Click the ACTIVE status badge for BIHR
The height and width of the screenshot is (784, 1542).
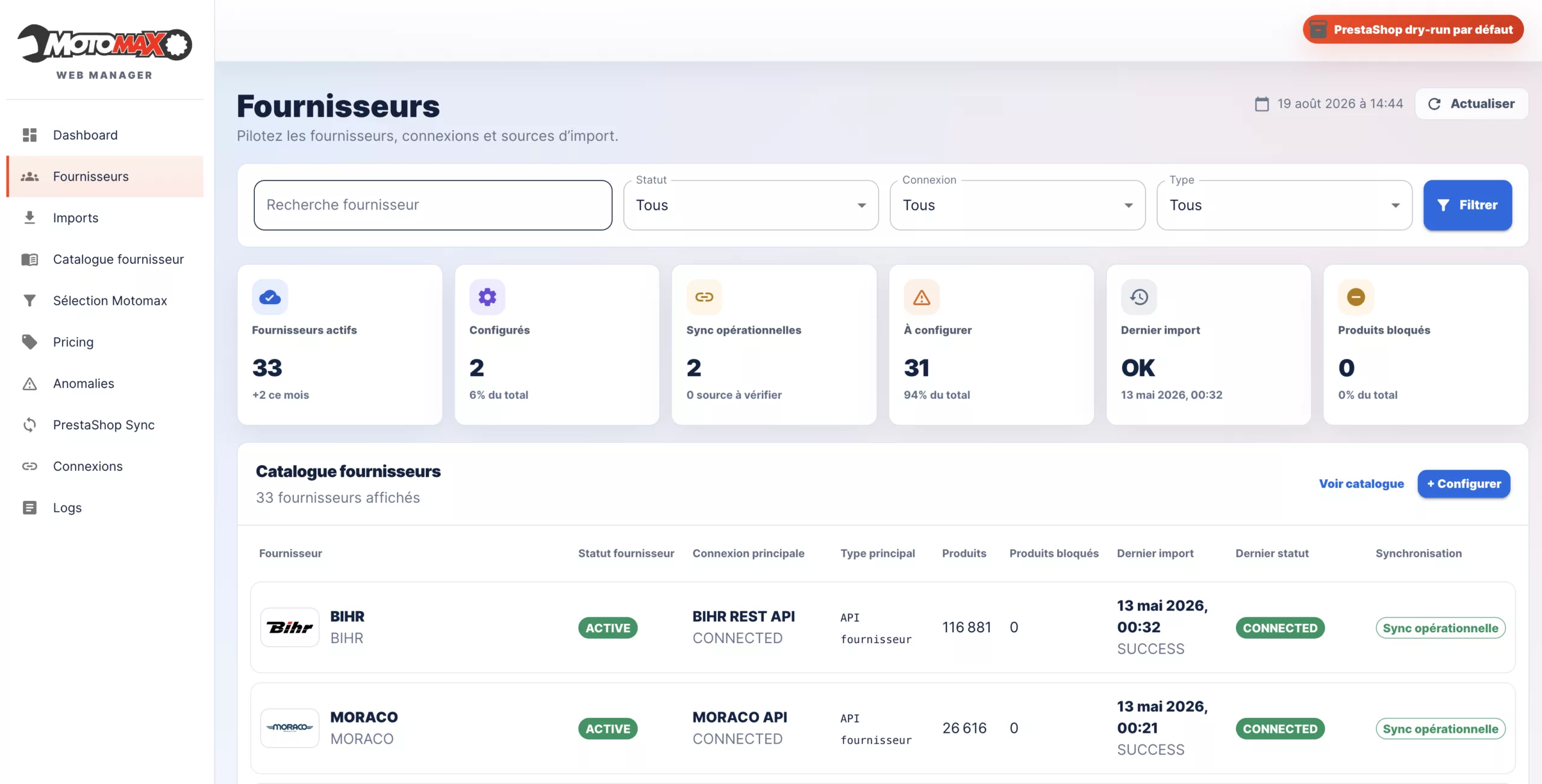[608, 628]
